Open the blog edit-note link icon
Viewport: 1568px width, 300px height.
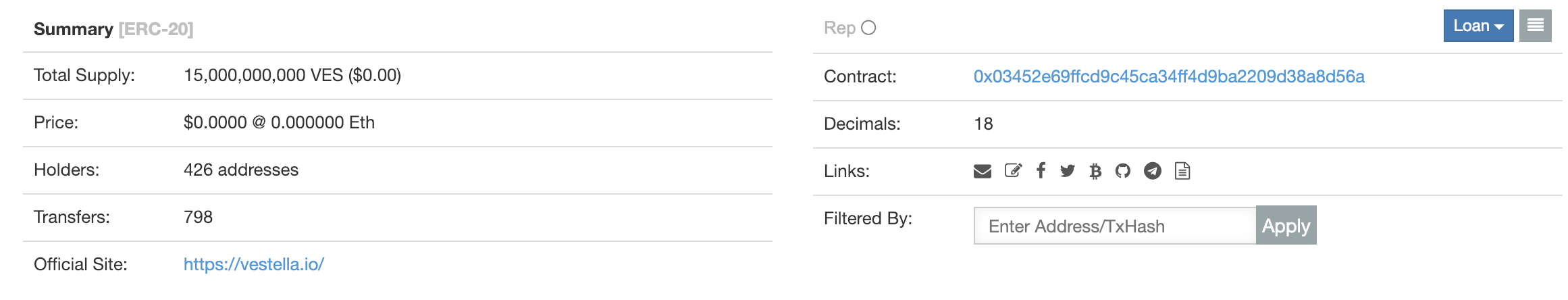tap(1013, 171)
